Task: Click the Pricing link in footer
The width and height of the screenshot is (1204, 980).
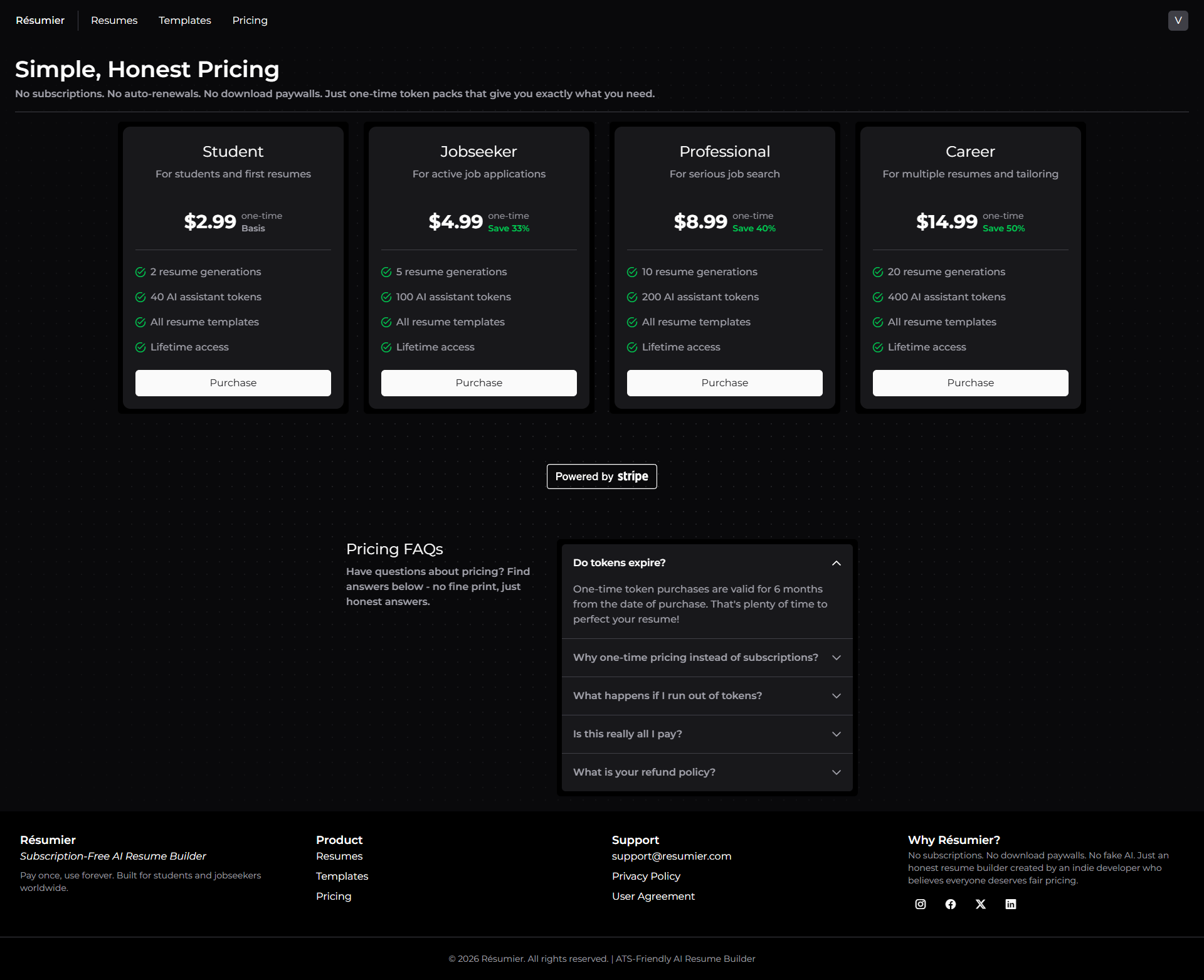Action: coord(333,896)
